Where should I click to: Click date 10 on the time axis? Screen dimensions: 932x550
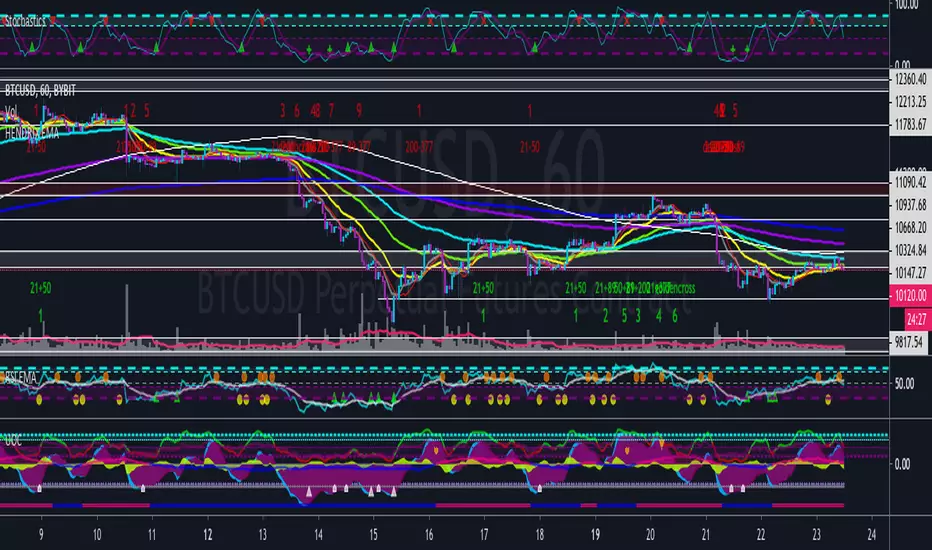click(x=97, y=535)
